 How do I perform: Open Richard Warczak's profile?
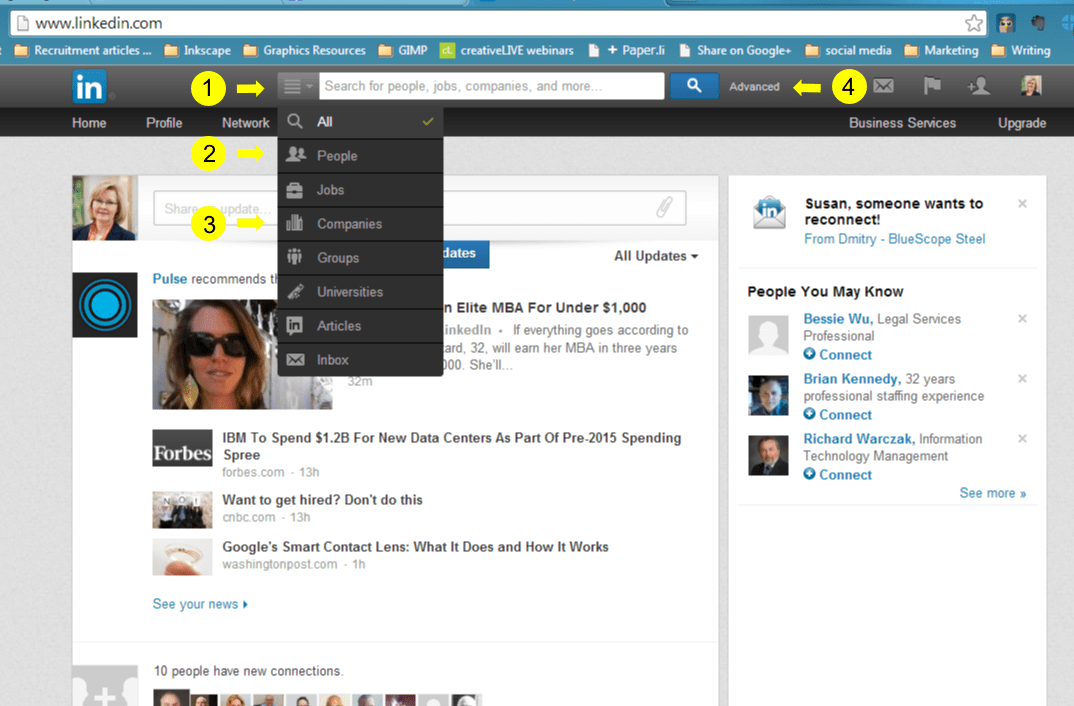pos(858,438)
